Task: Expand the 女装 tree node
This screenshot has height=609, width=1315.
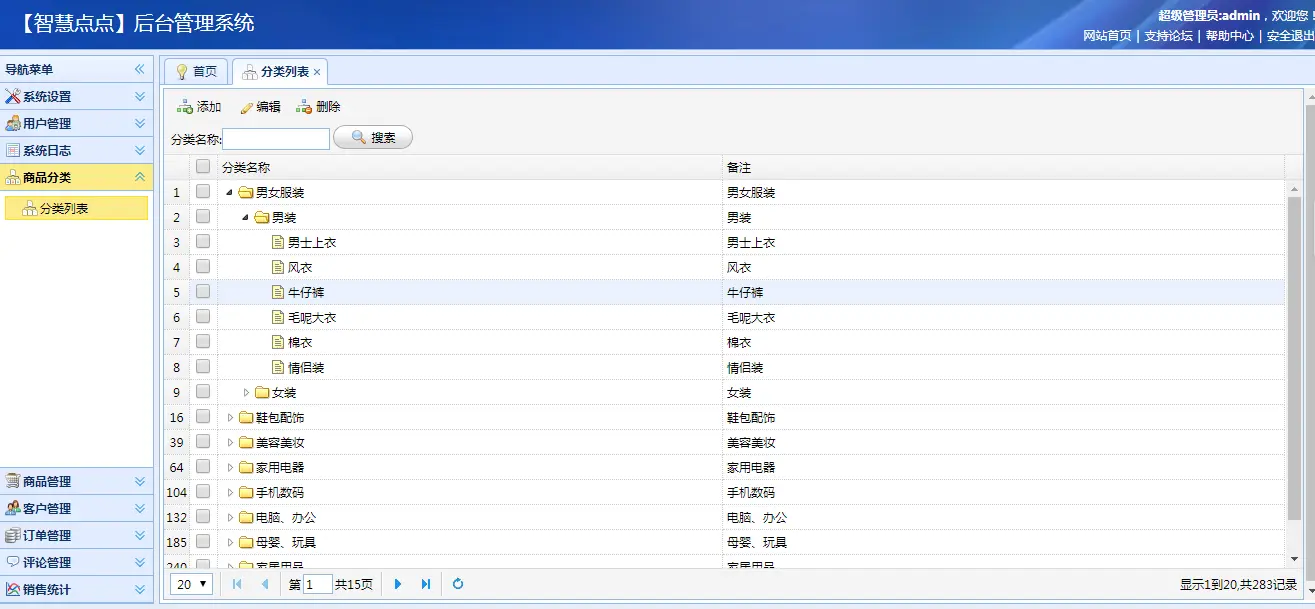Action: [246, 392]
